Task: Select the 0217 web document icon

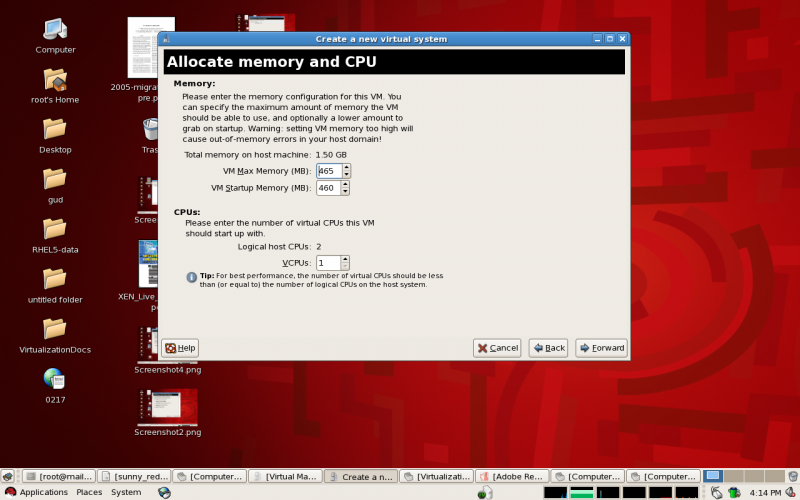Action: (x=55, y=379)
